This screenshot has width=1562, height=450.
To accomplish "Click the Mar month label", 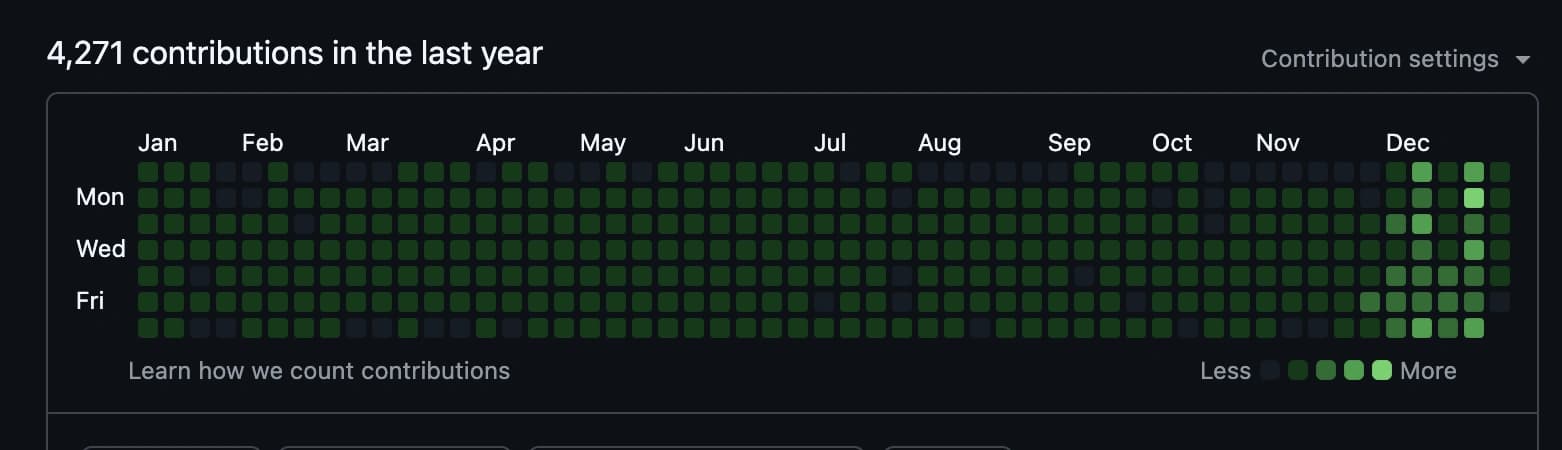I will tap(367, 143).
